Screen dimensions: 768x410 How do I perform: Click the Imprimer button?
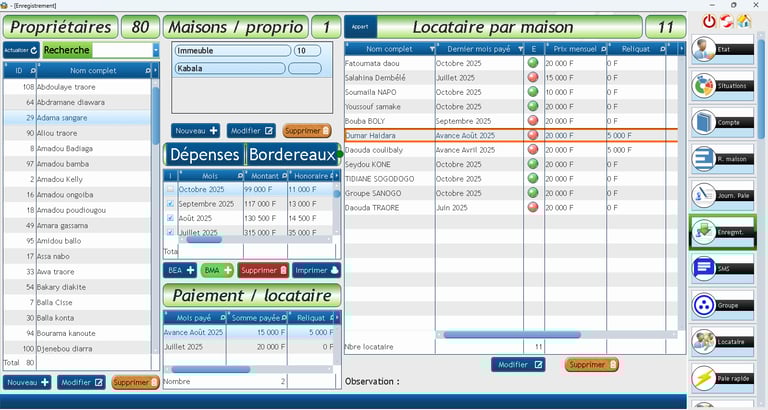click(316, 270)
